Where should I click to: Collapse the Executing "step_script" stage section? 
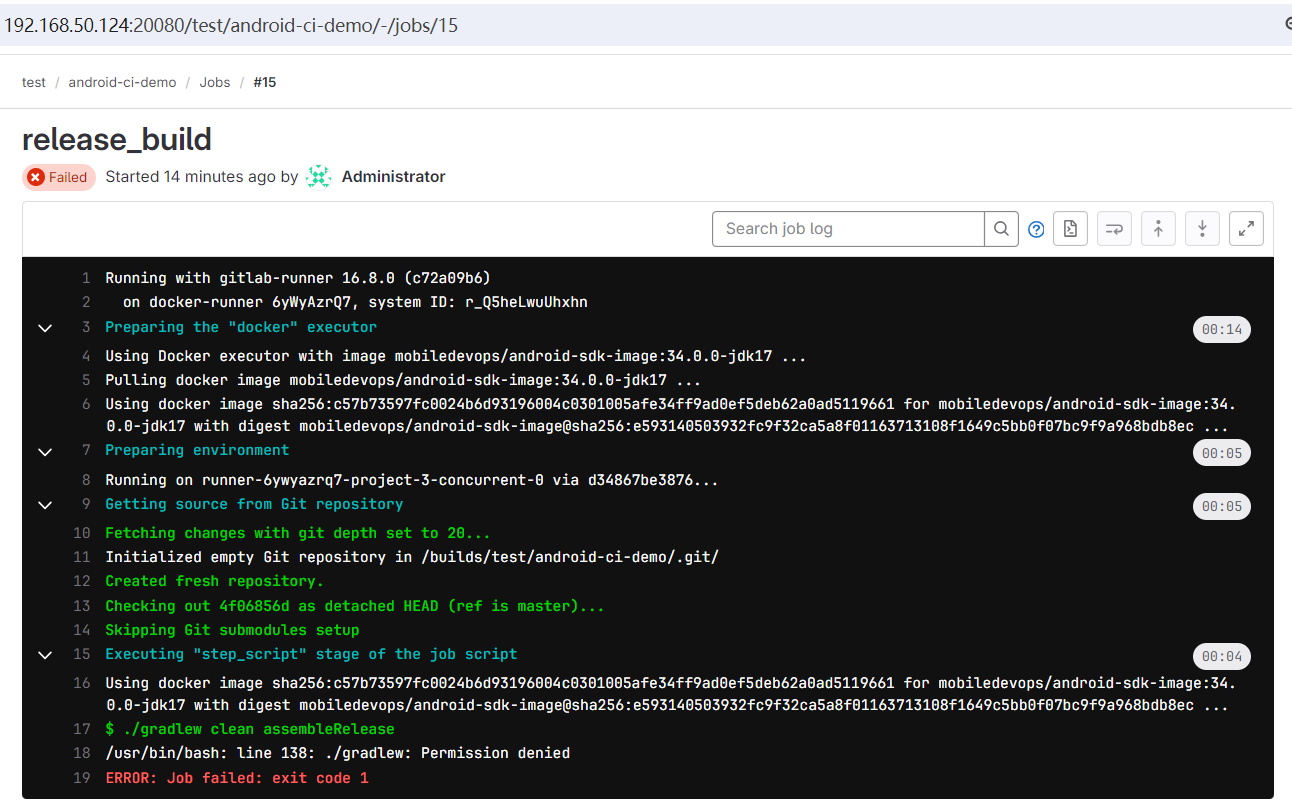tap(45, 655)
